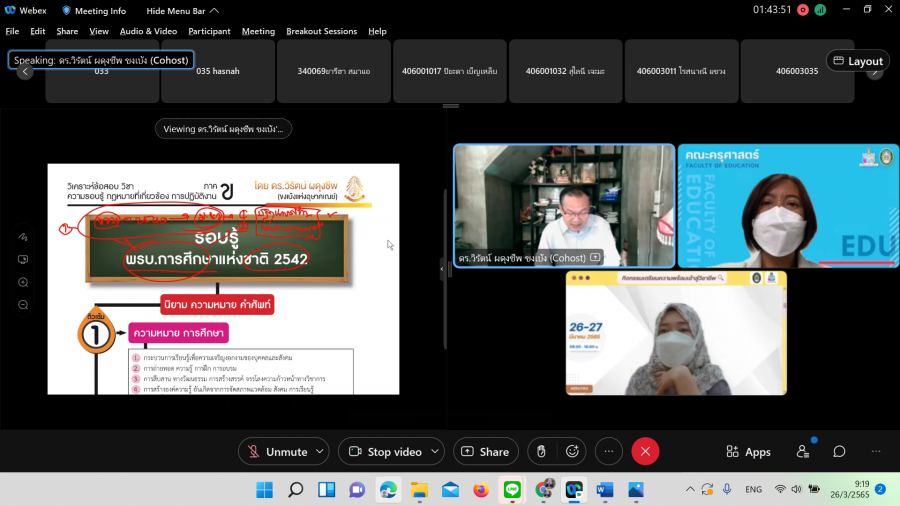Expand the audio options arrow beside Unmute
Viewport: 900px width, 506px height.
point(320,452)
